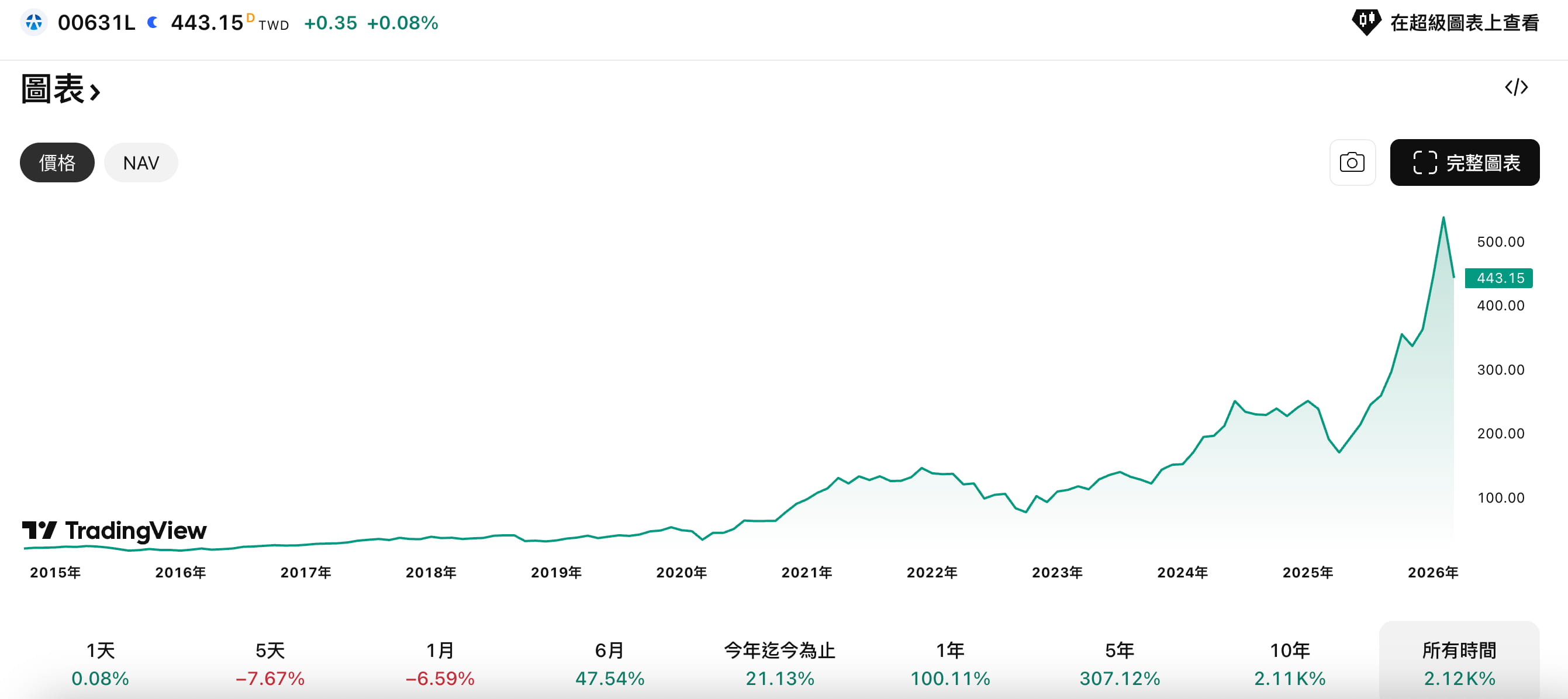Click the 2024年 axis label
1568x699 pixels.
pyautogui.click(x=1182, y=572)
